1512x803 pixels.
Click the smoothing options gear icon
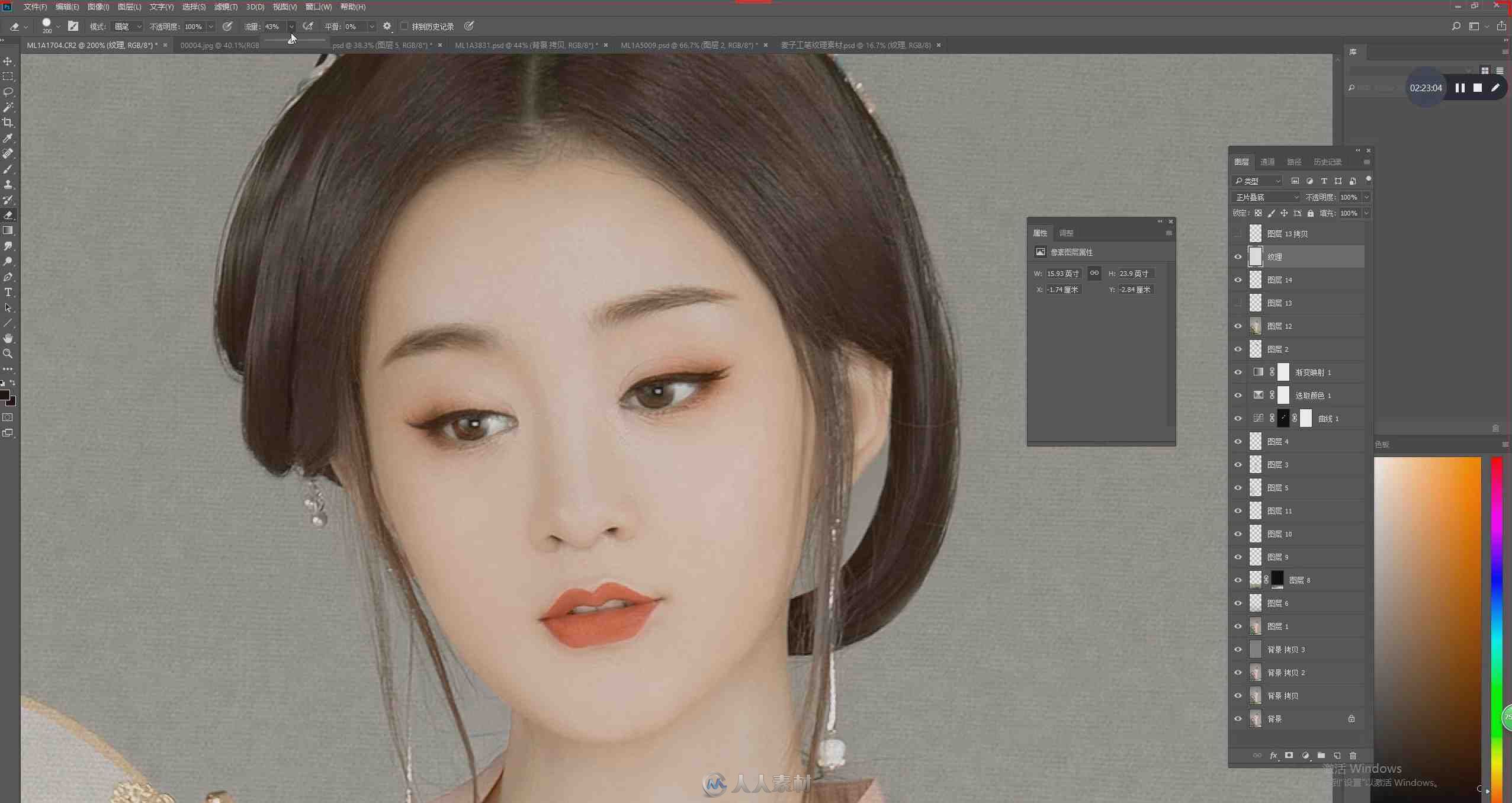[387, 26]
